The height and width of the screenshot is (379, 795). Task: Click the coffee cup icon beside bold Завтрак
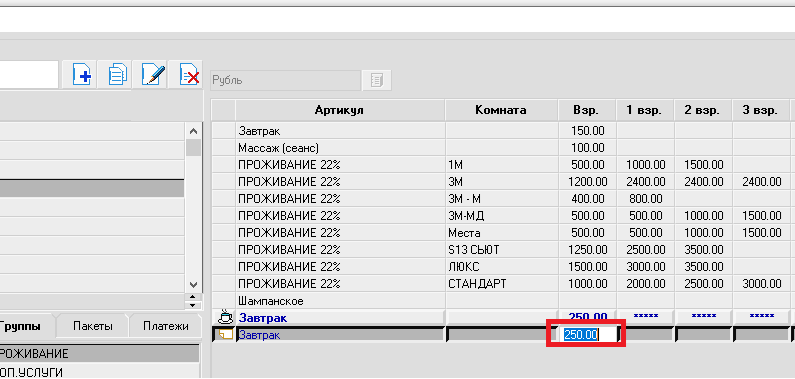225,317
